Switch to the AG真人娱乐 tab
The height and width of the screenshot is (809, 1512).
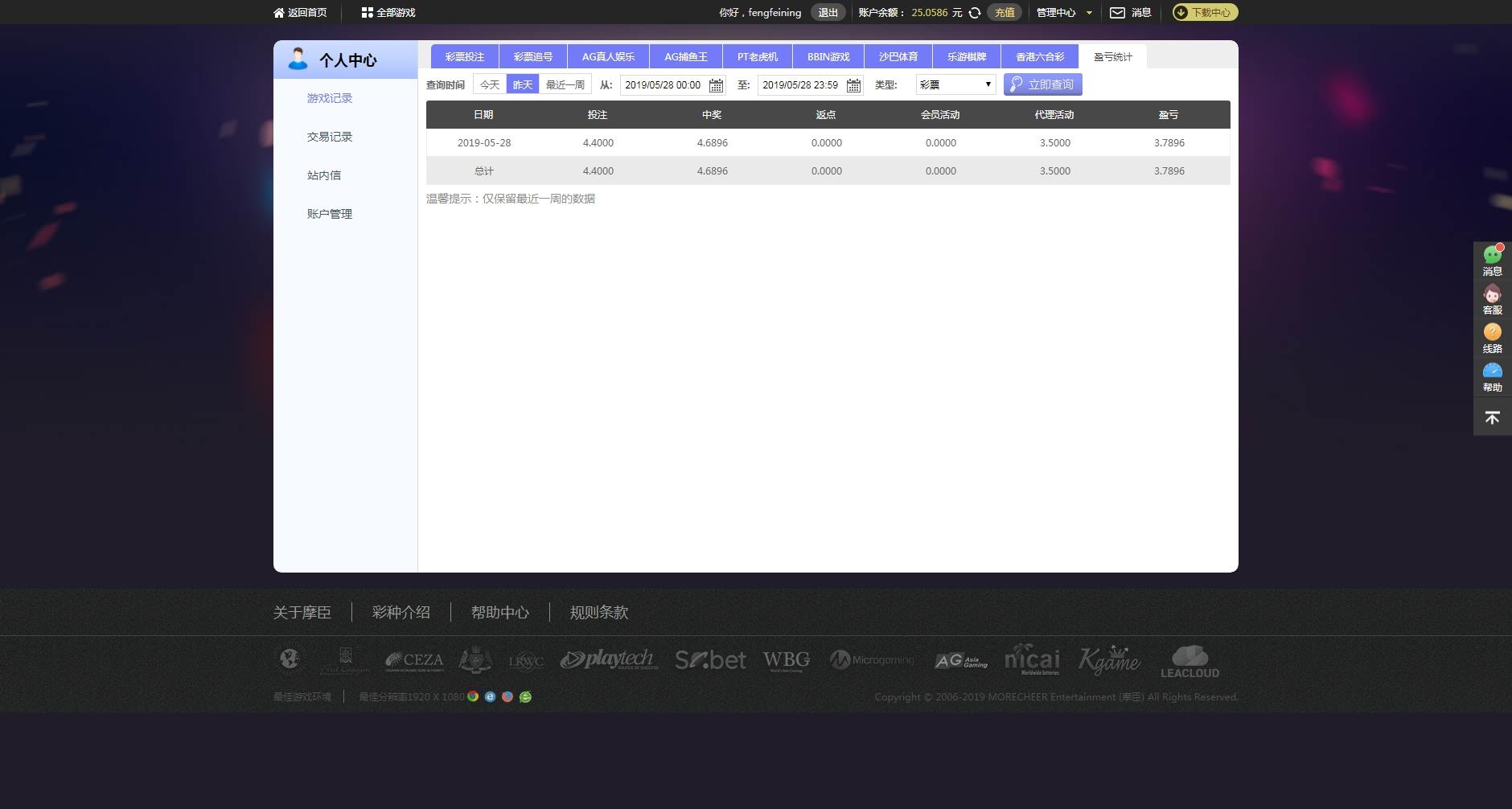608,56
